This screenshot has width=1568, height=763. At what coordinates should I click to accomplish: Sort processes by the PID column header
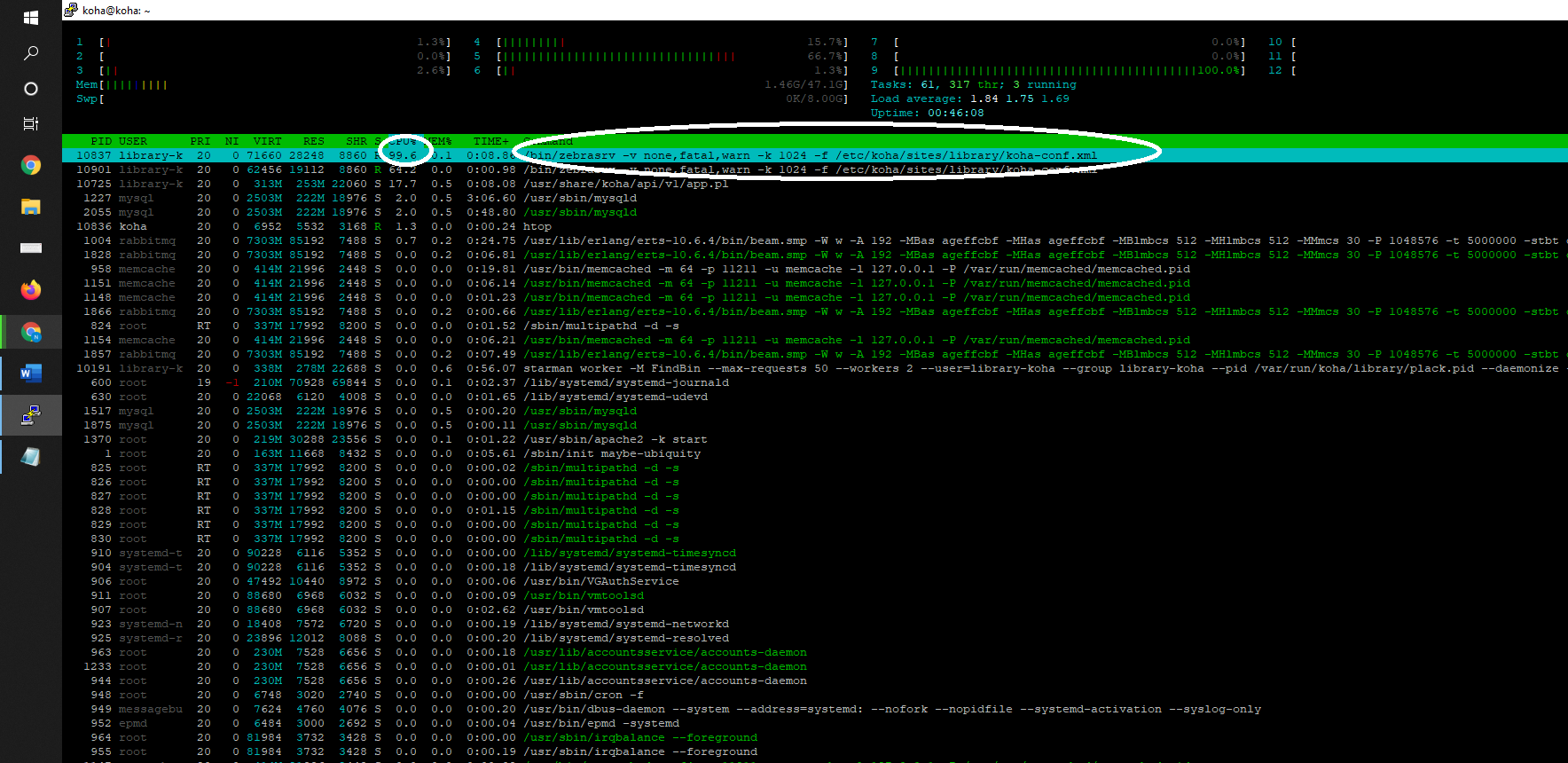(101, 141)
